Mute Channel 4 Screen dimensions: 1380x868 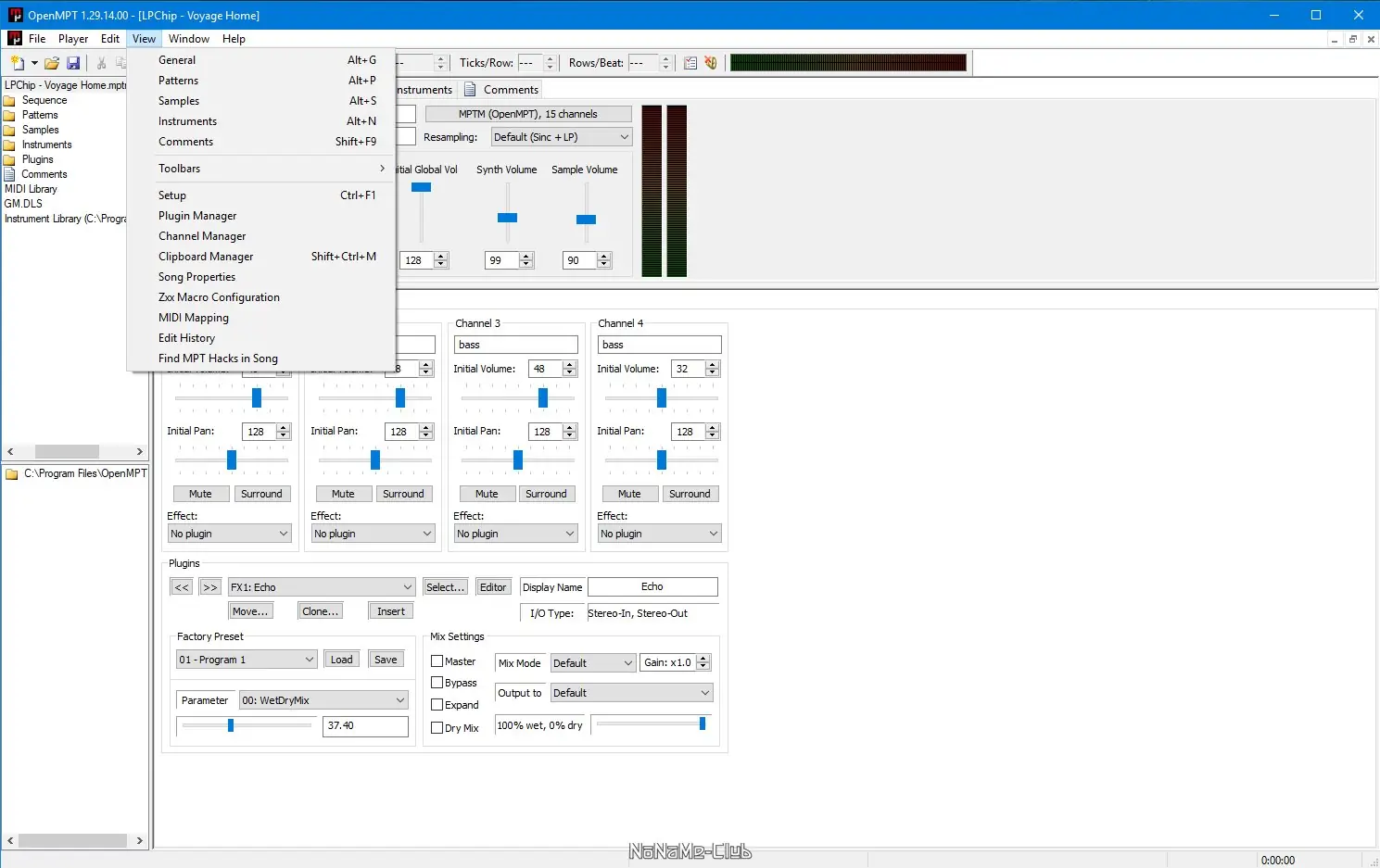(630, 494)
